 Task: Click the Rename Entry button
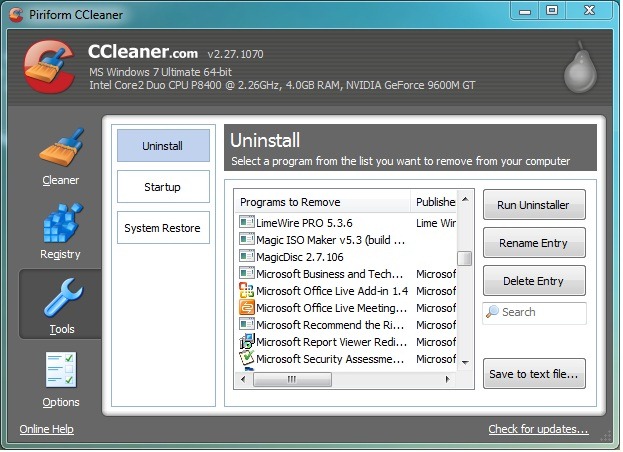point(534,243)
